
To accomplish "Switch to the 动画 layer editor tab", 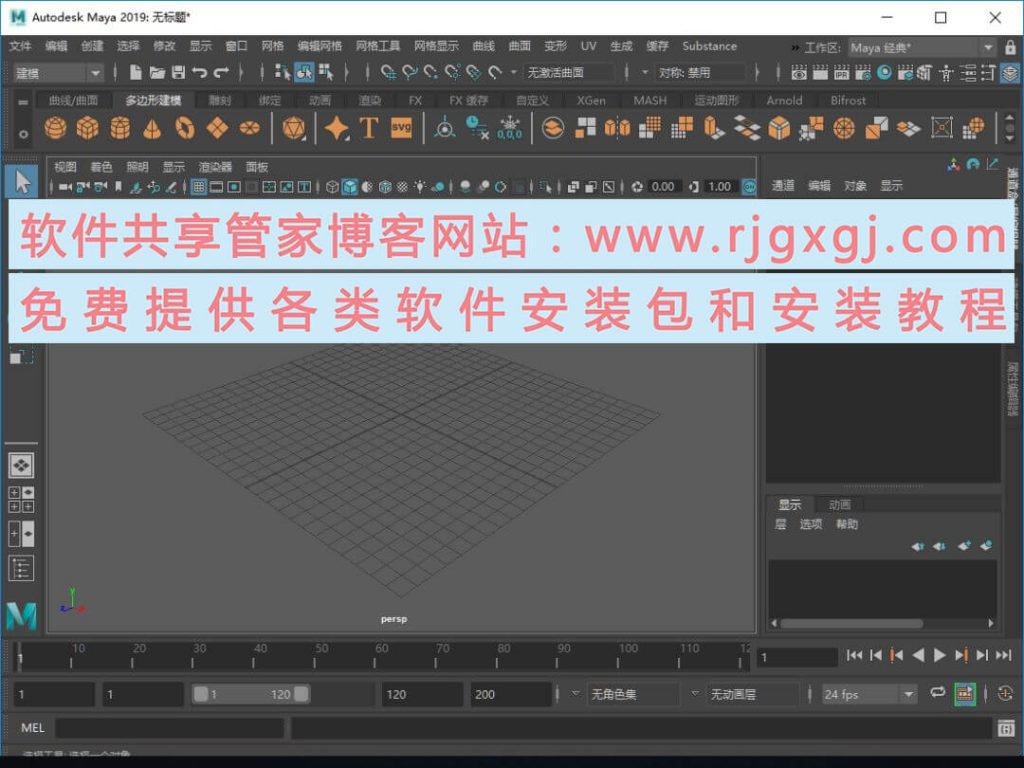I will pyautogui.click(x=839, y=504).
